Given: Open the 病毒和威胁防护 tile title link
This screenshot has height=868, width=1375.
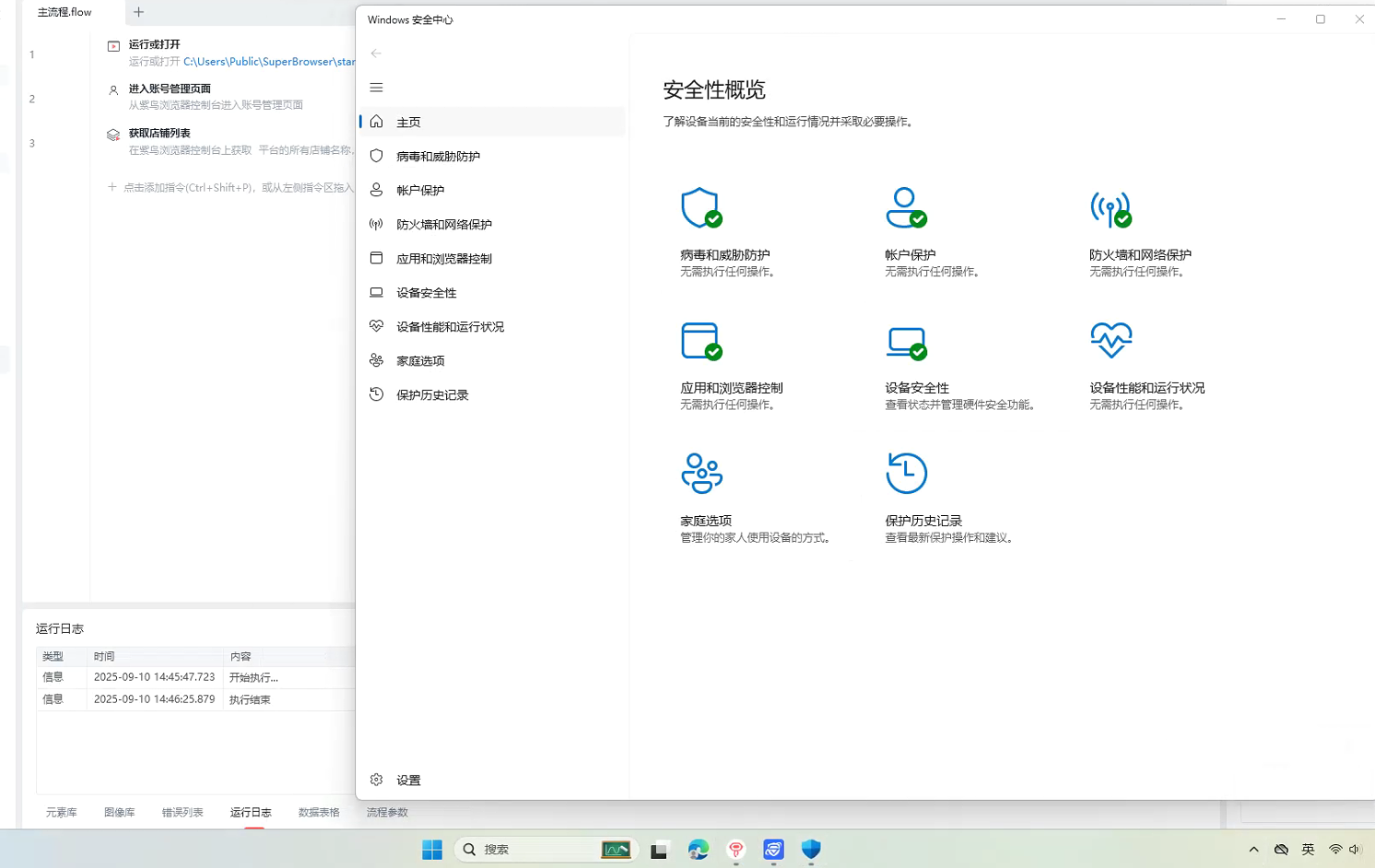Looking at the screenshot, I should (724, 254).
